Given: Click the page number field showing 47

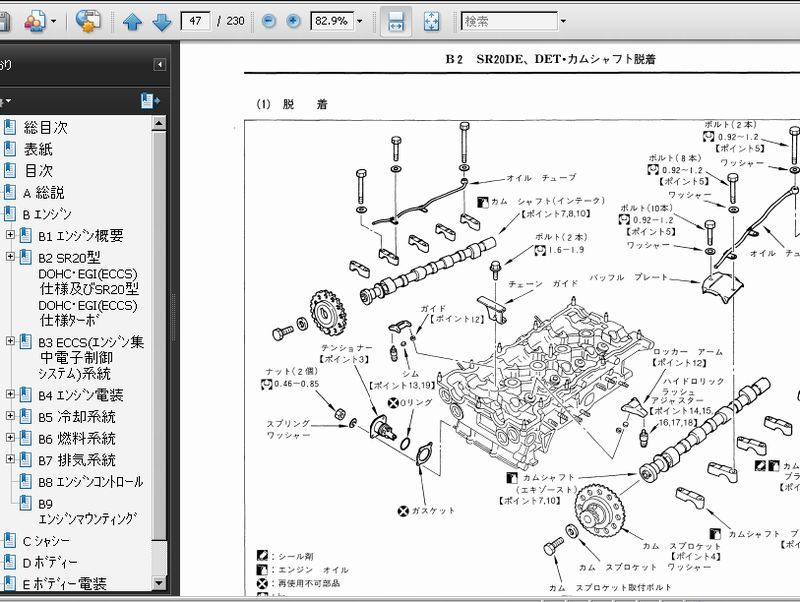Looking at the screenshot, I should coord(195,21).
